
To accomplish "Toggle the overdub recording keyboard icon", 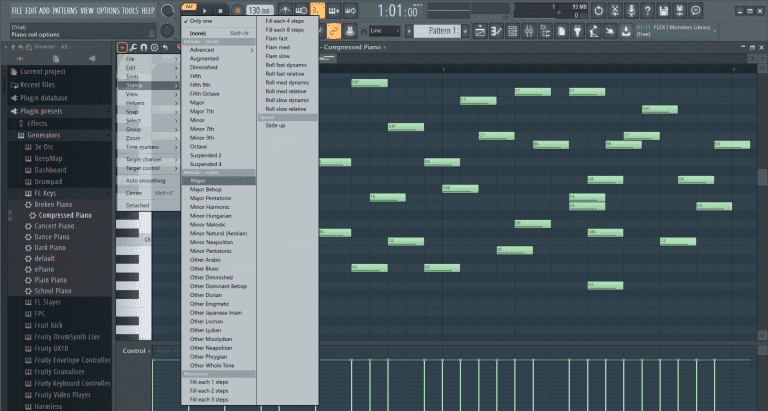I will [x=334, y=10].
